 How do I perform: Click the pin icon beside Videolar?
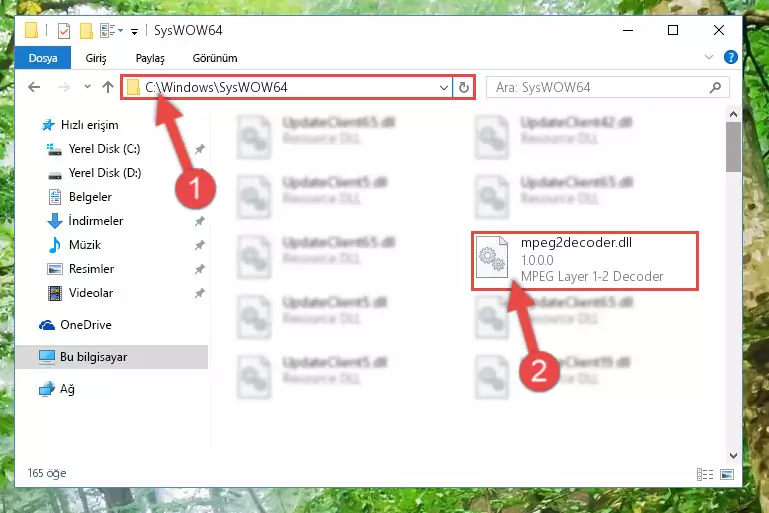200,293
